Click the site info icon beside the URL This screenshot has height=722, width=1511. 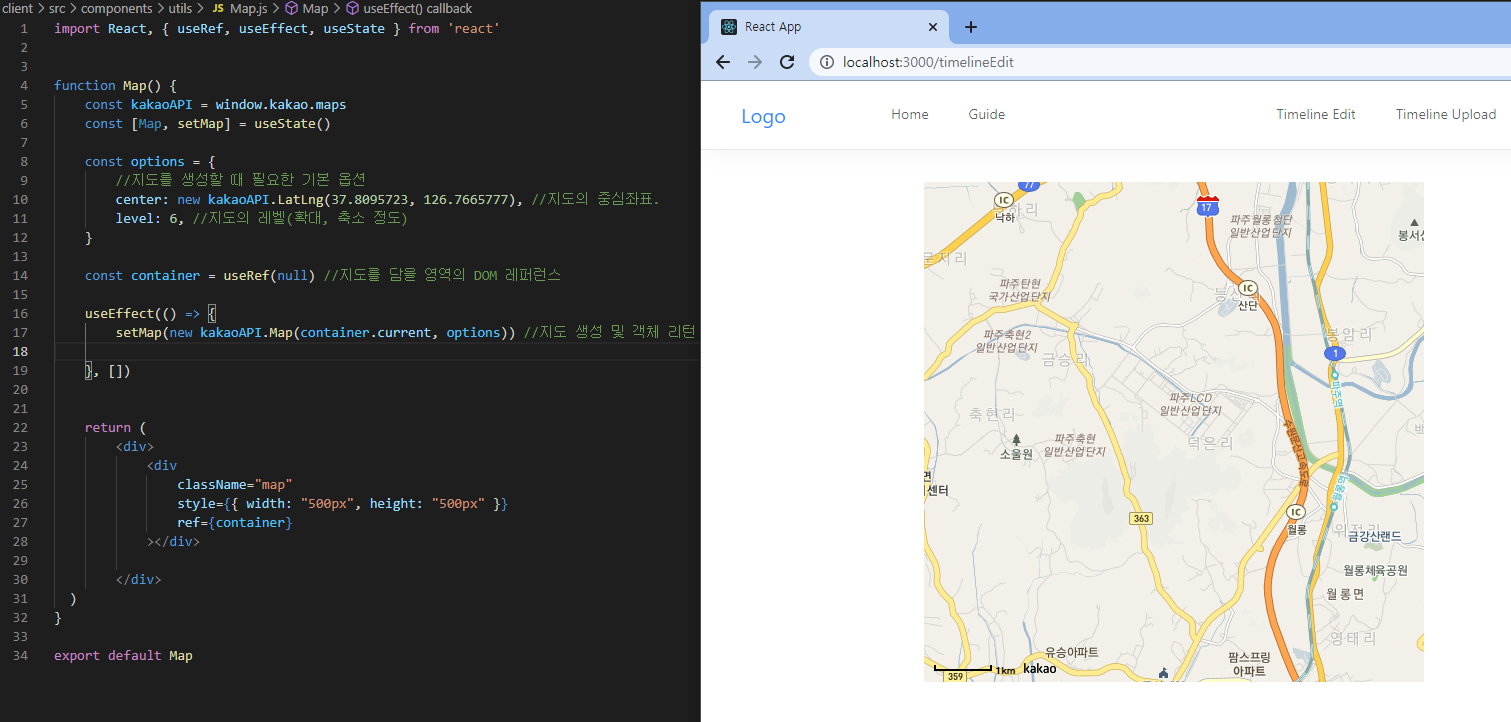pyautogui.click(x=826, y=61)
